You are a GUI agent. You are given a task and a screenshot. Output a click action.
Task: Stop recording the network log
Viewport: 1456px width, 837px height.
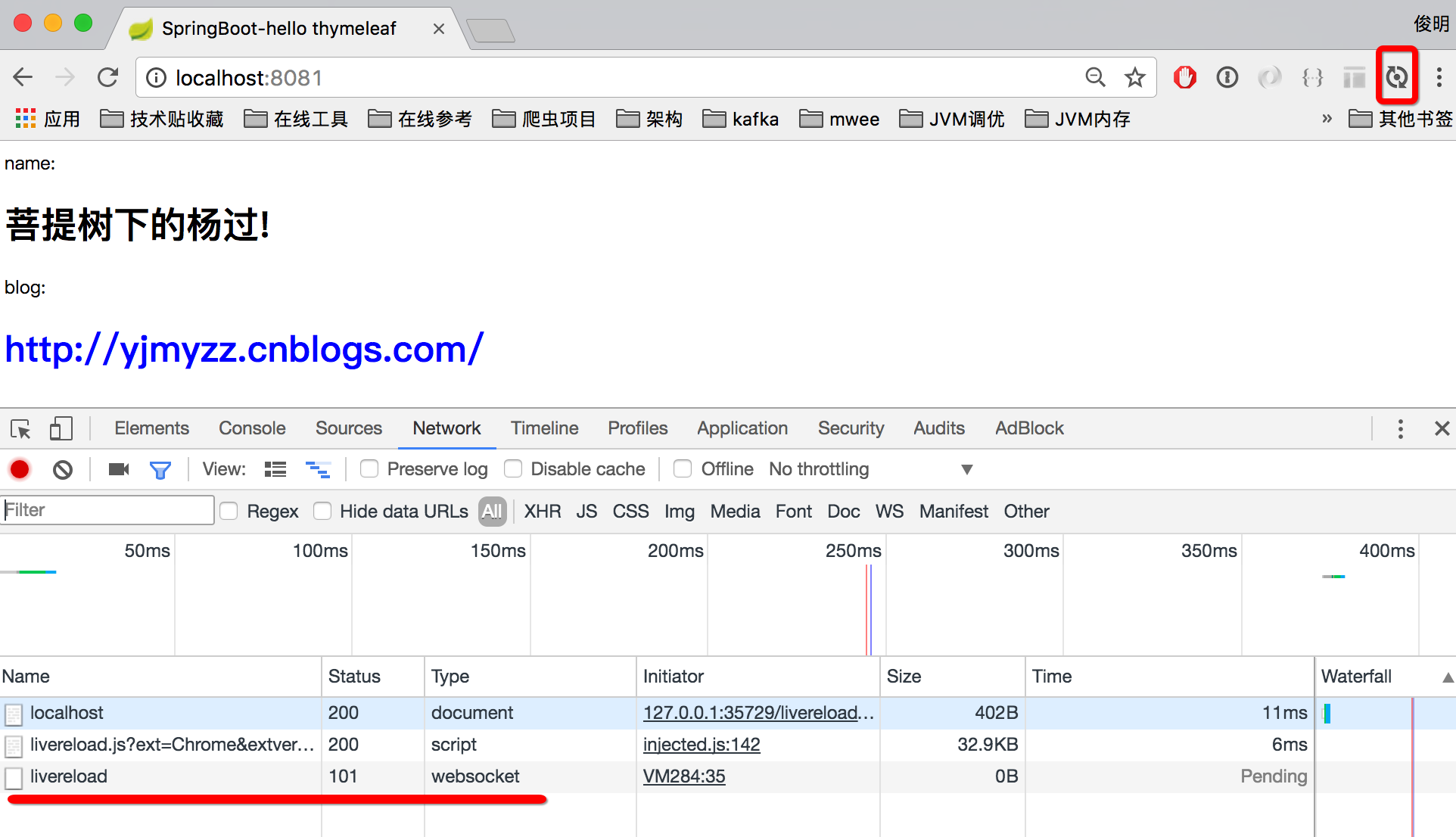pos(20,470)
